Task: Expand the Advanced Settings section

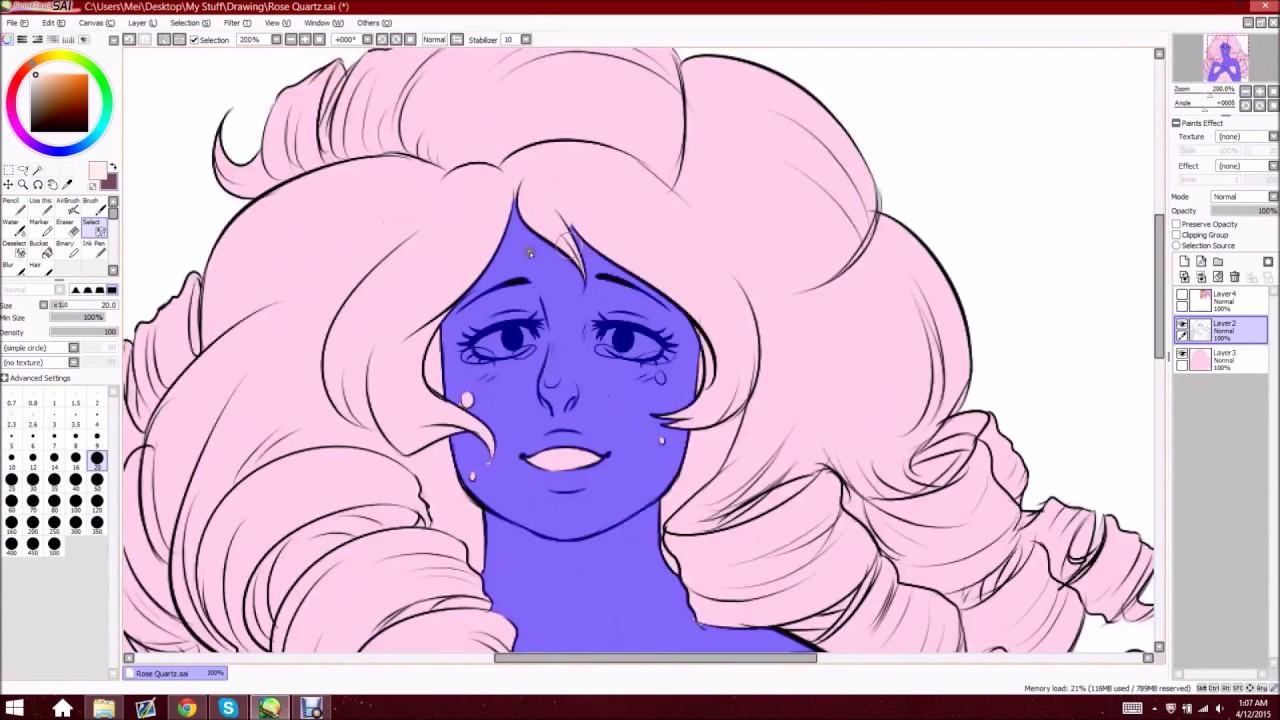Action: coord(5,378)
